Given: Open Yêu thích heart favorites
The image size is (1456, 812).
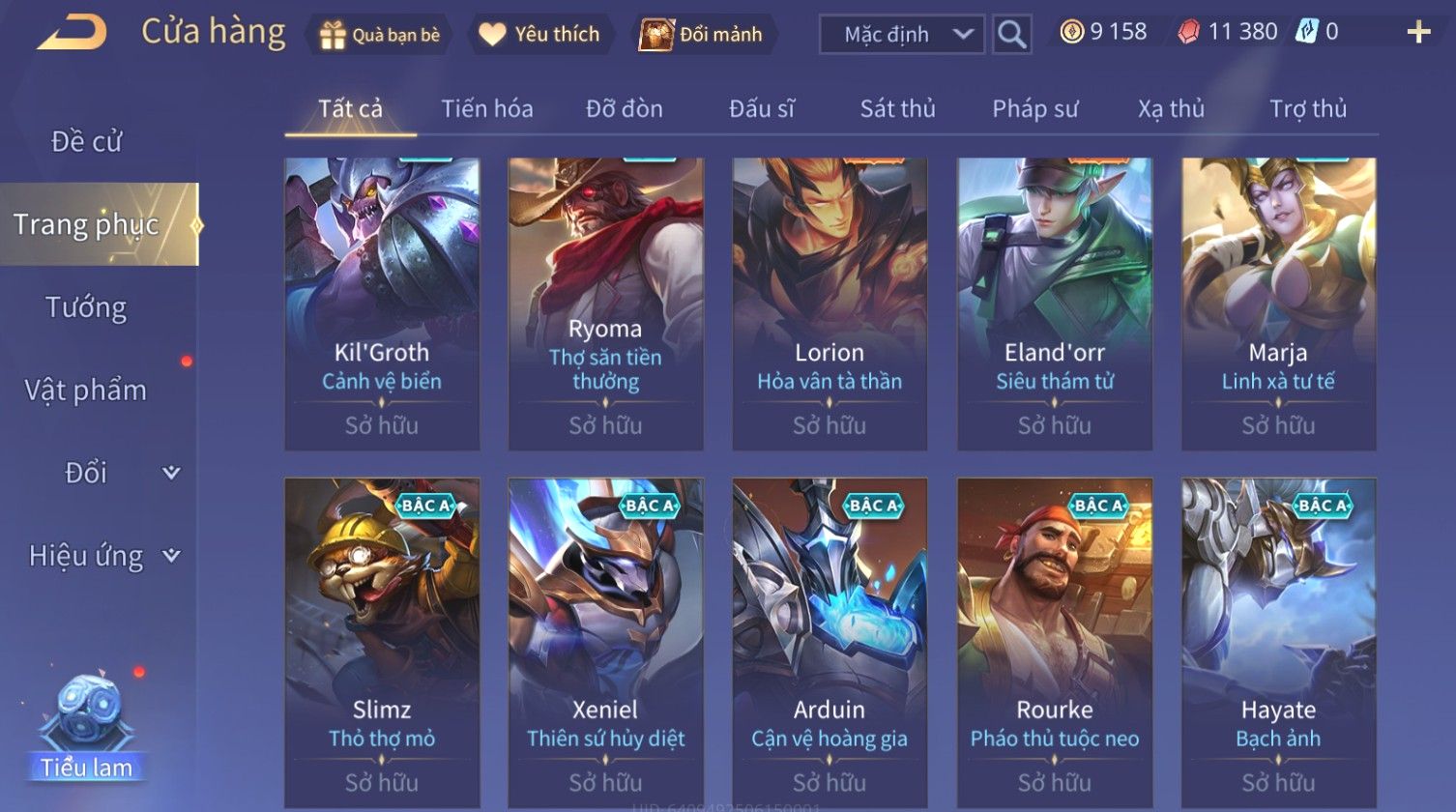Looking at the screenshot, I should 492,35.
